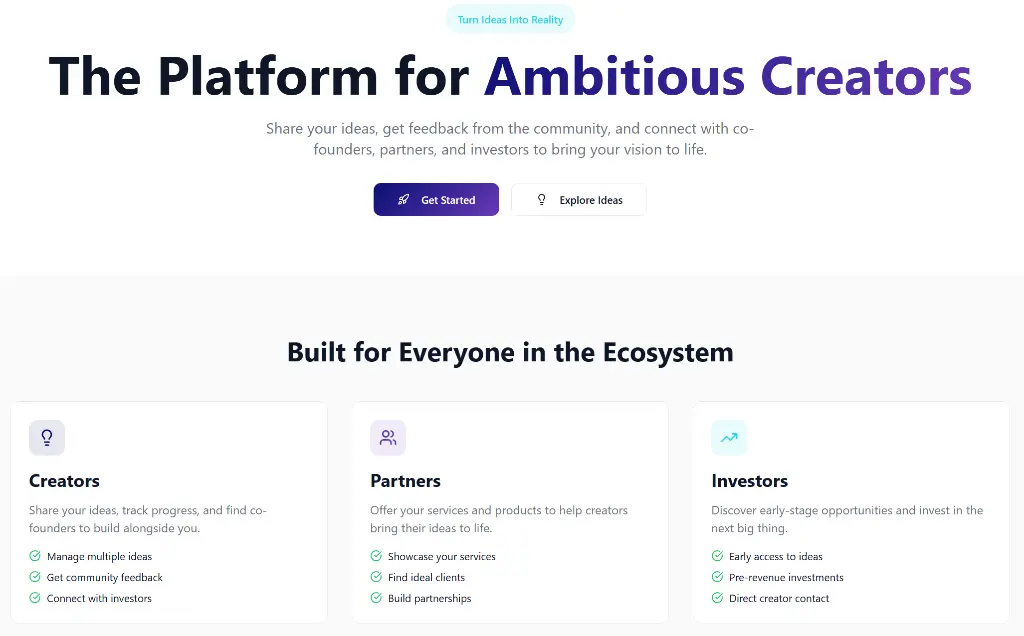The width and height of the screenshot is (1024, 636).
Task: Click the Get Started button
Action: (x=436, y=200)
